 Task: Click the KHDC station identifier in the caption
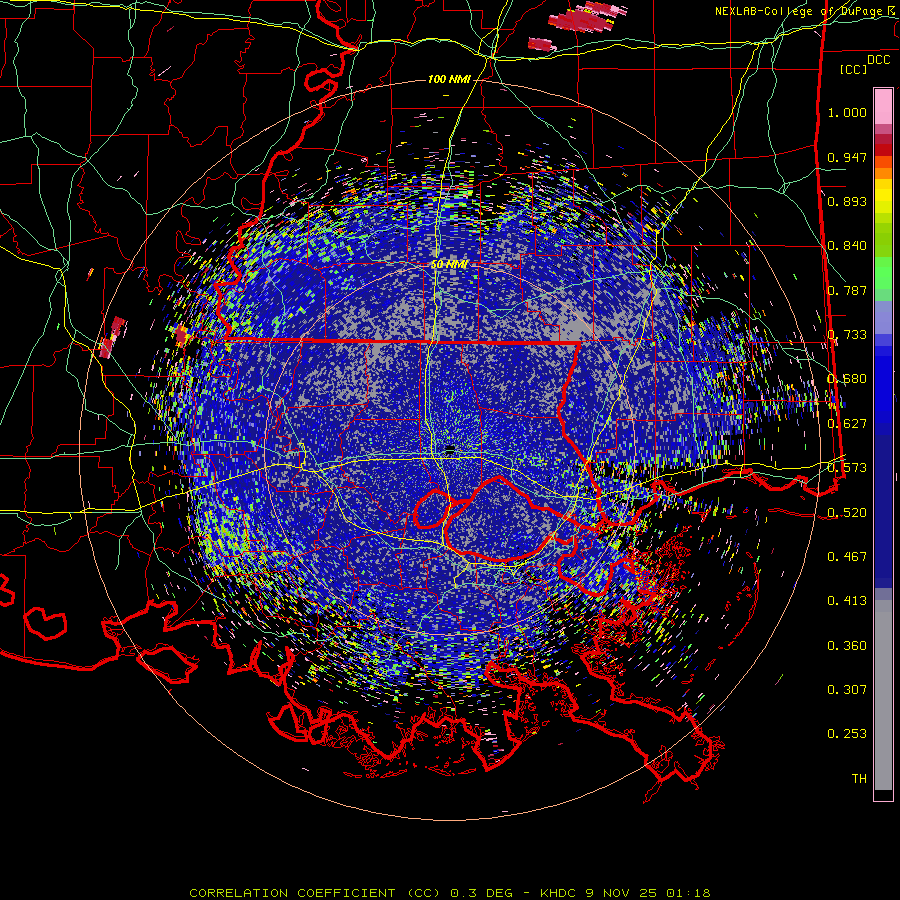(558, 893)
